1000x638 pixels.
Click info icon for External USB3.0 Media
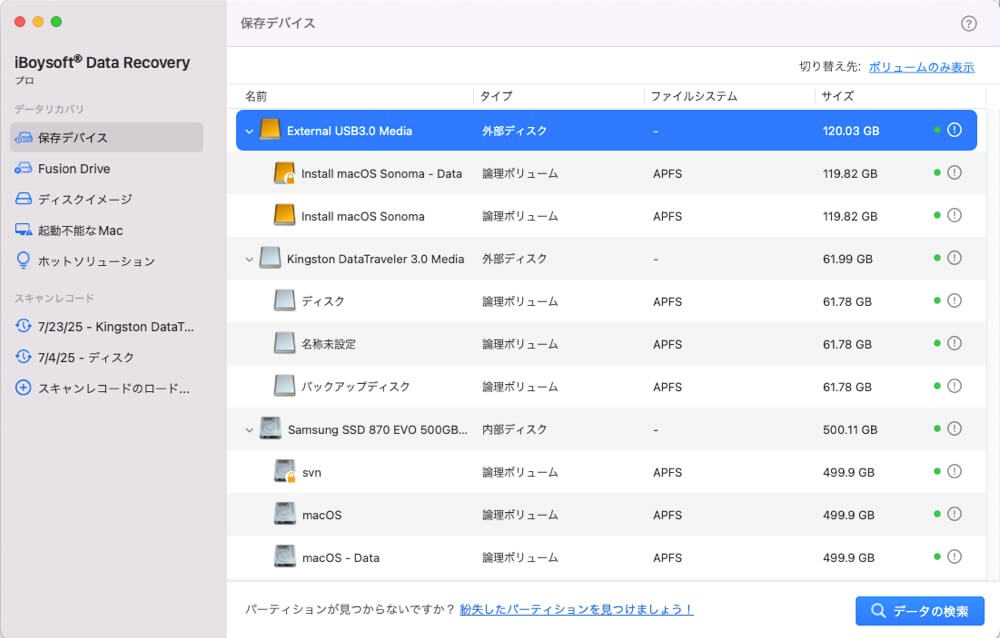(x=954, y=130)
